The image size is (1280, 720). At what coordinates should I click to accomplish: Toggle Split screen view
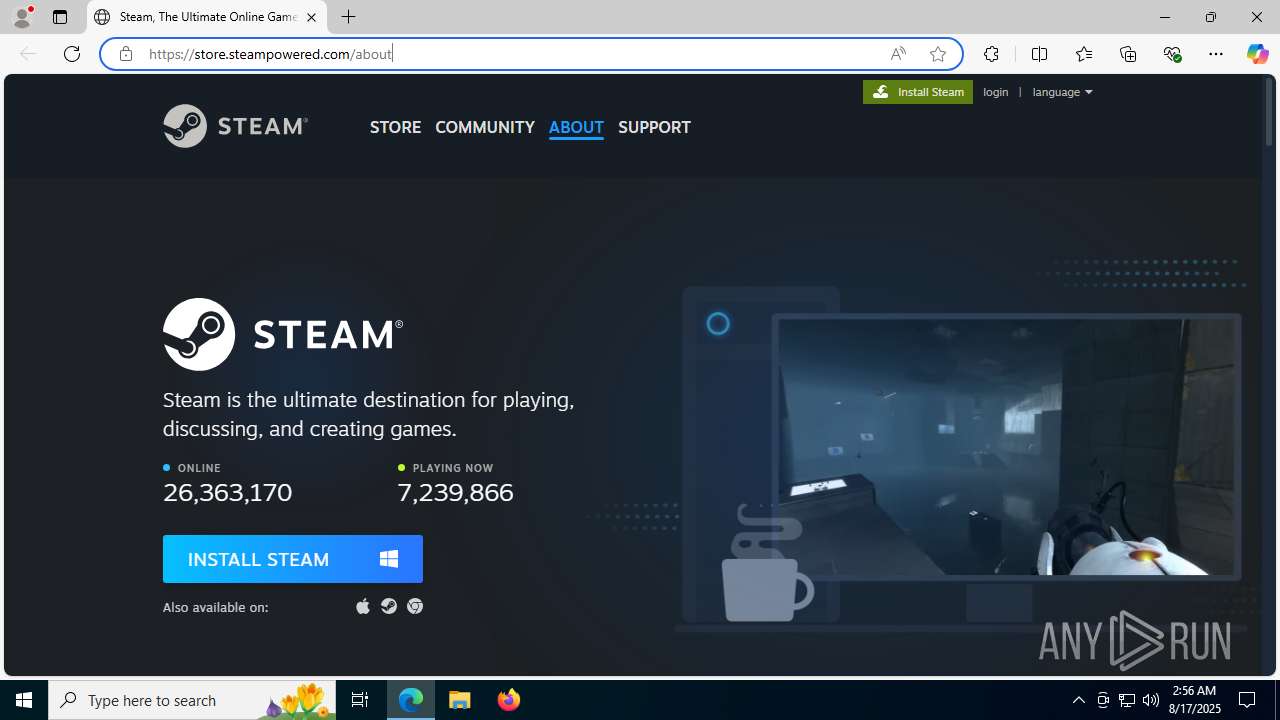(x=1039, y=54)
